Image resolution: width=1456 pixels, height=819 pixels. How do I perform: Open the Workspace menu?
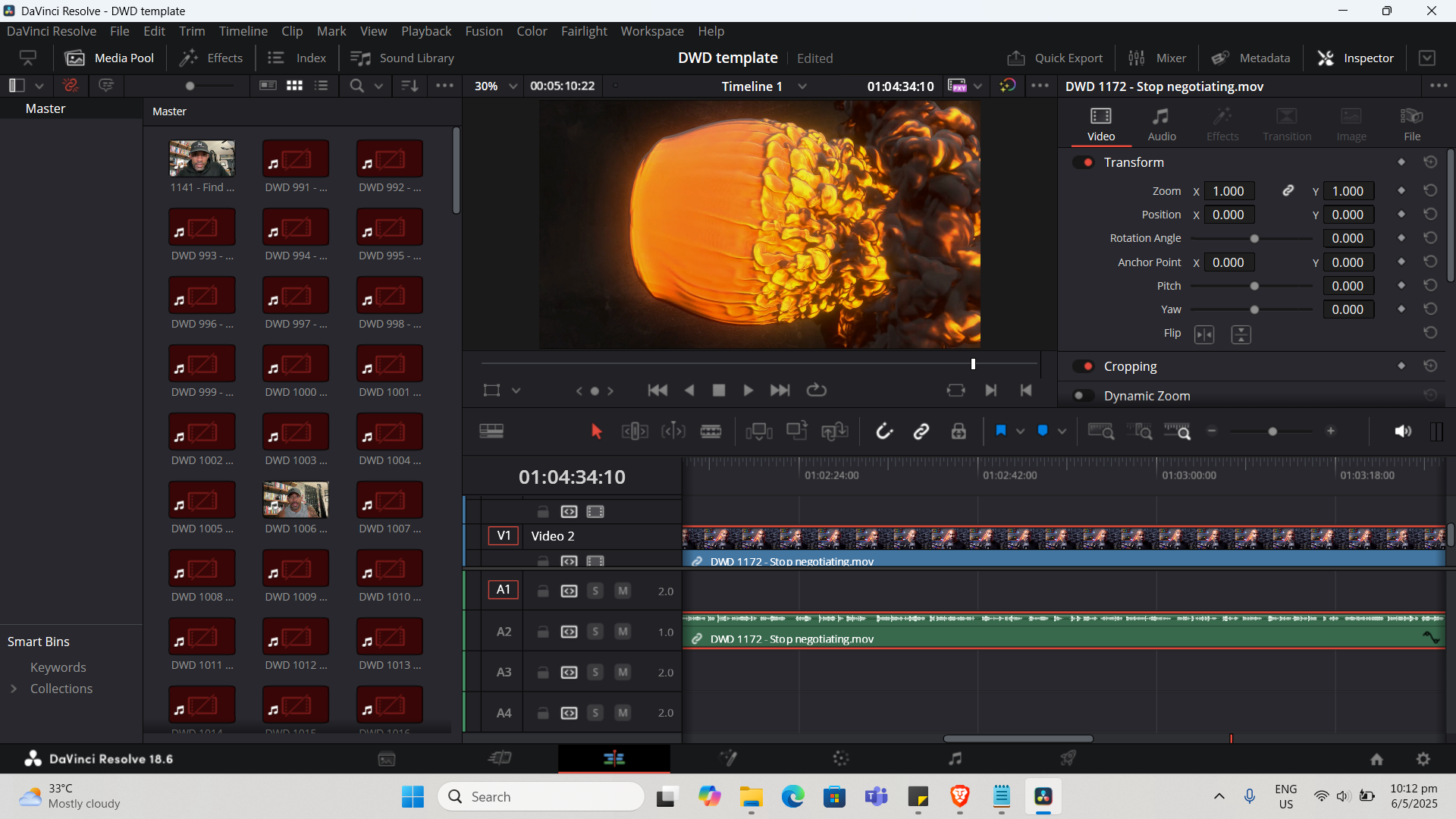tap(652, 31)
